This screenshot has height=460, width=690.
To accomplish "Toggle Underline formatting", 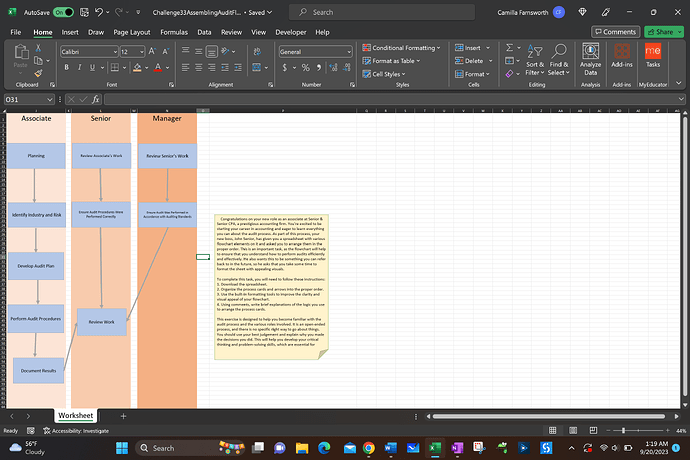I will tap(92, 67).
